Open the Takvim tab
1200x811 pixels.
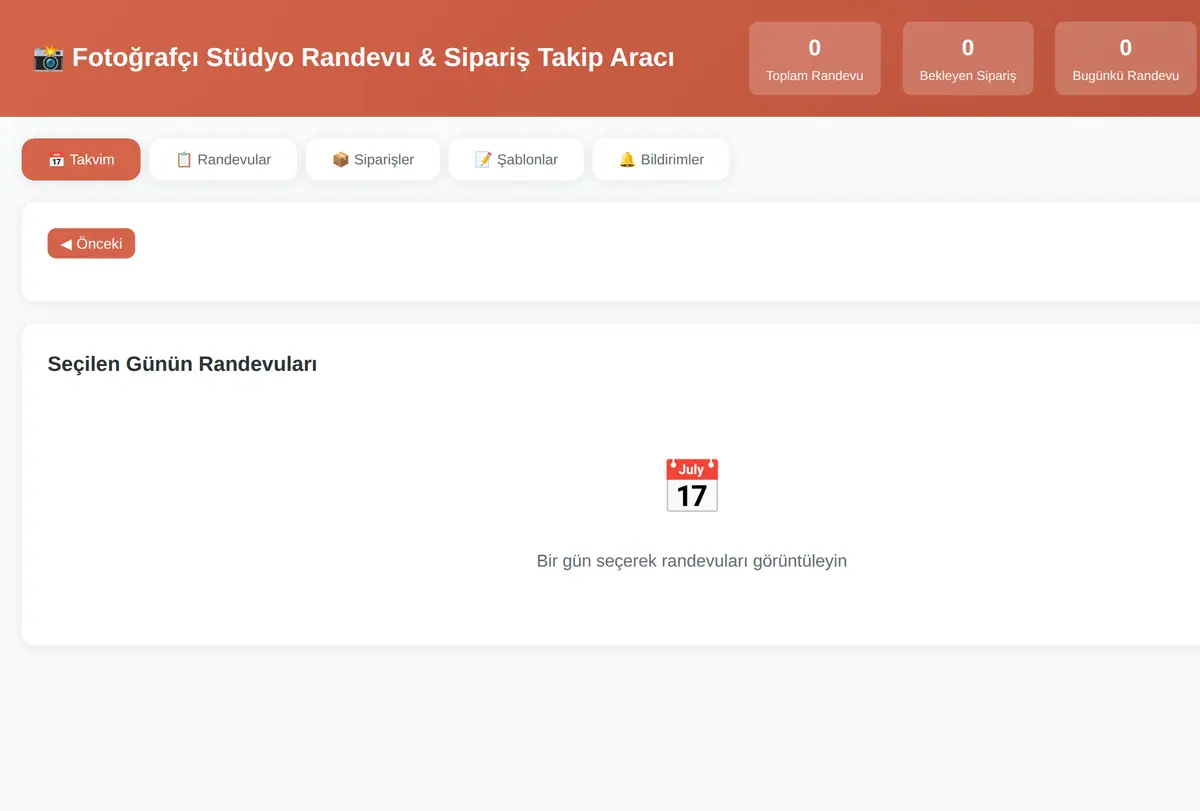click(x=81, y=159)
